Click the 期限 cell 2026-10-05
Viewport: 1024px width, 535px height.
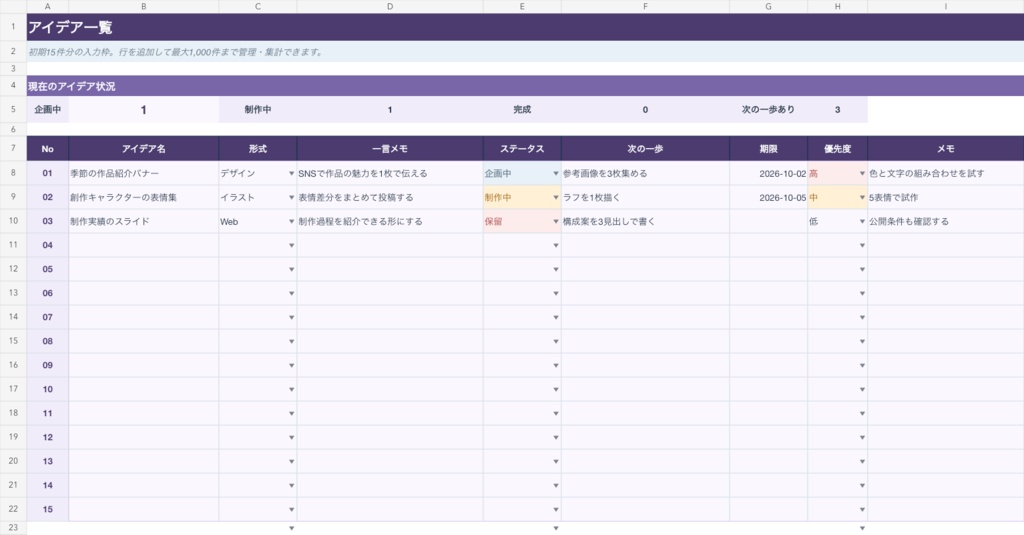768,197
